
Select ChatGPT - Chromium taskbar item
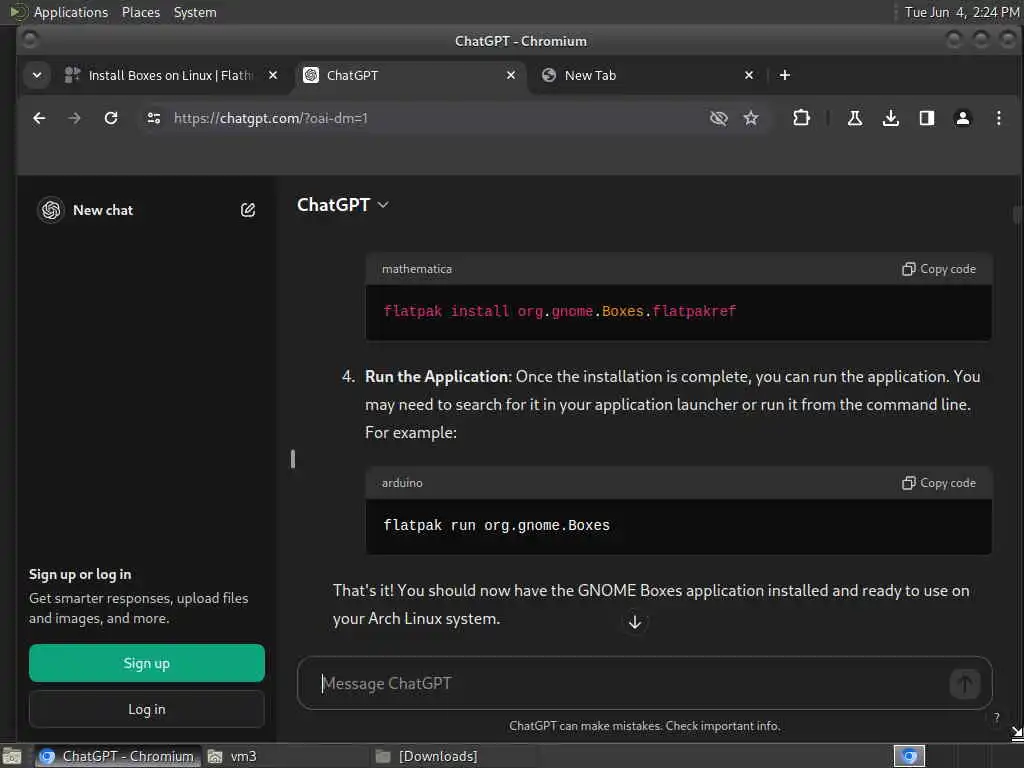tap(118, 757)
